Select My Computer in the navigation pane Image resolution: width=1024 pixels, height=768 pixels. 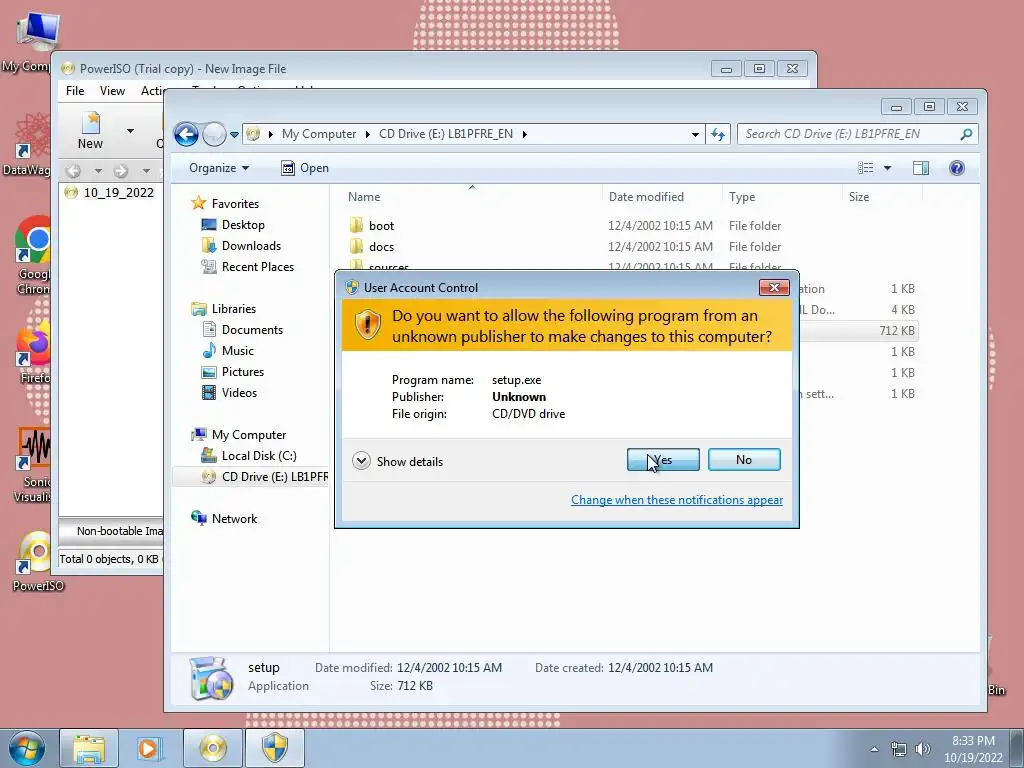pyautogui.click(x=238, y=434)
